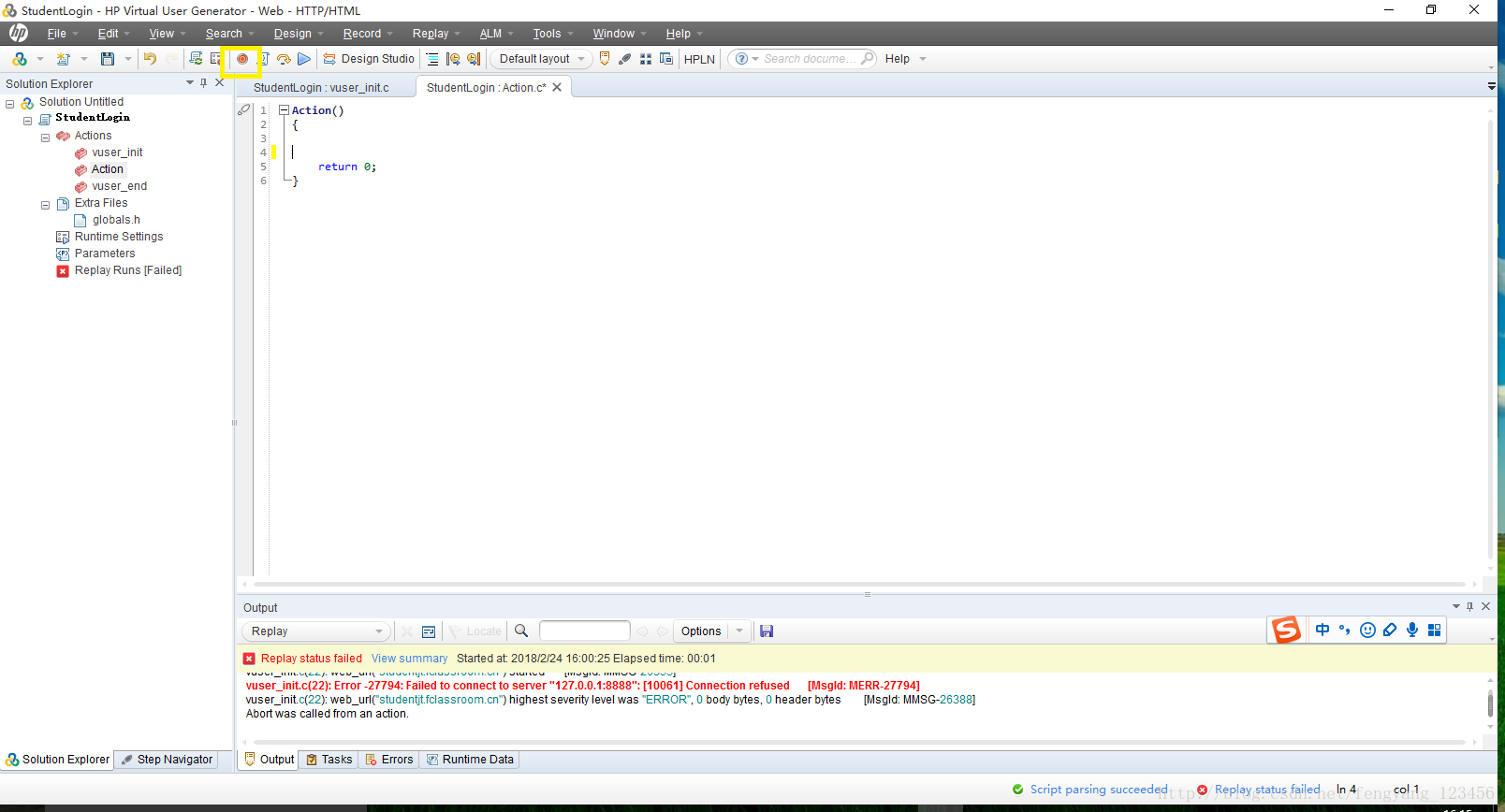Click the Output pane search text field
Viewport: 1505px width, 812px height.
point(585,631)
